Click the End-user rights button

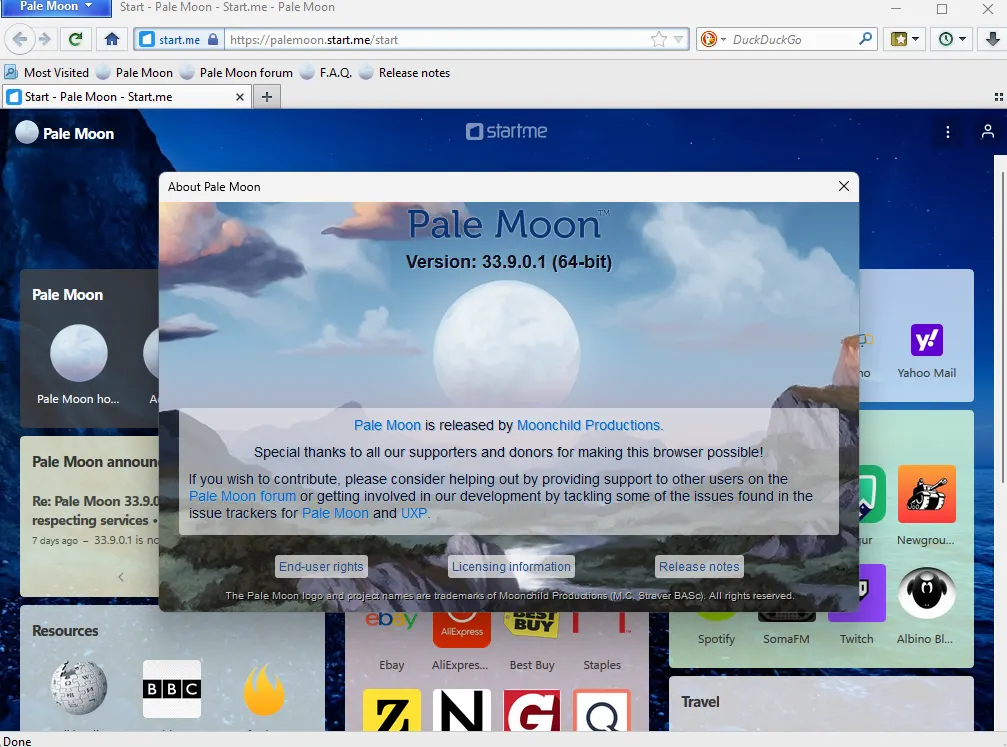pyautogui.click(x=321, y=567)
